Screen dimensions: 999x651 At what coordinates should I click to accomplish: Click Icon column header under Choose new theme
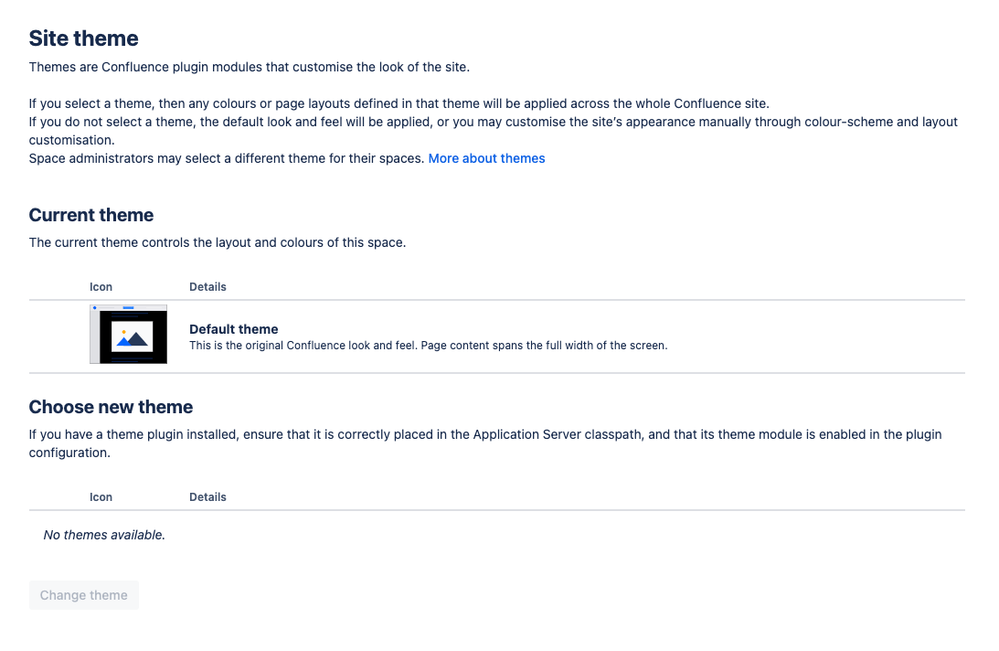[101, 497]
